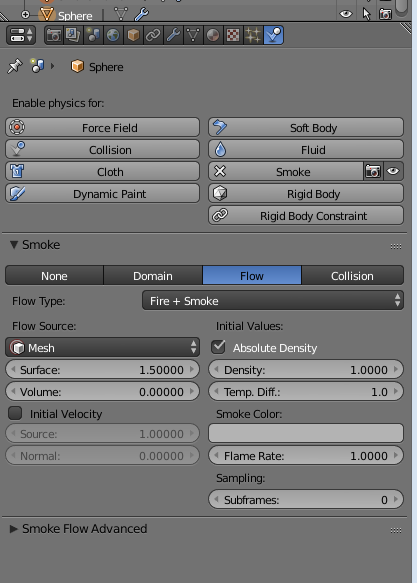Image resolution: width=417 pixels, height=583 pixels.
Task: Collapse the Smoke panel
Action: coord(14,245)
